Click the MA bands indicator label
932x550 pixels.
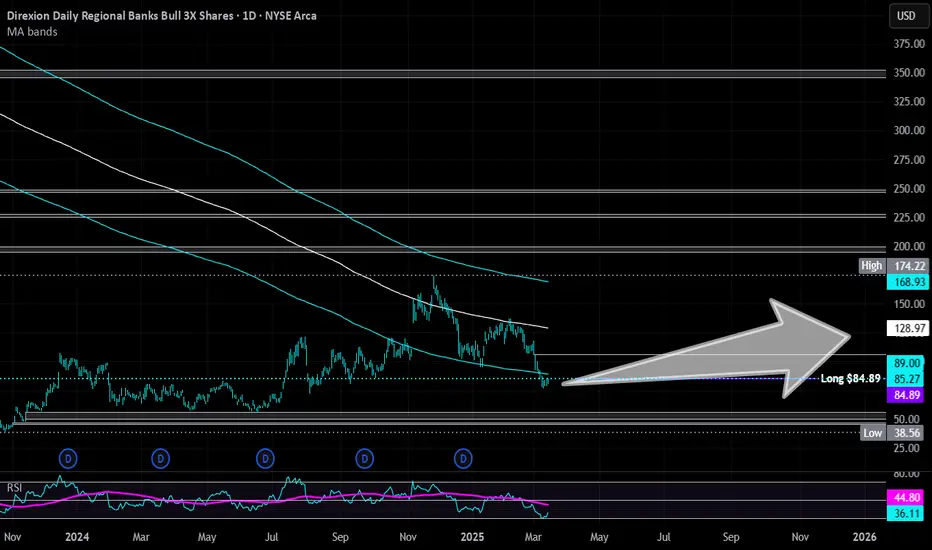tap(32, 32)
